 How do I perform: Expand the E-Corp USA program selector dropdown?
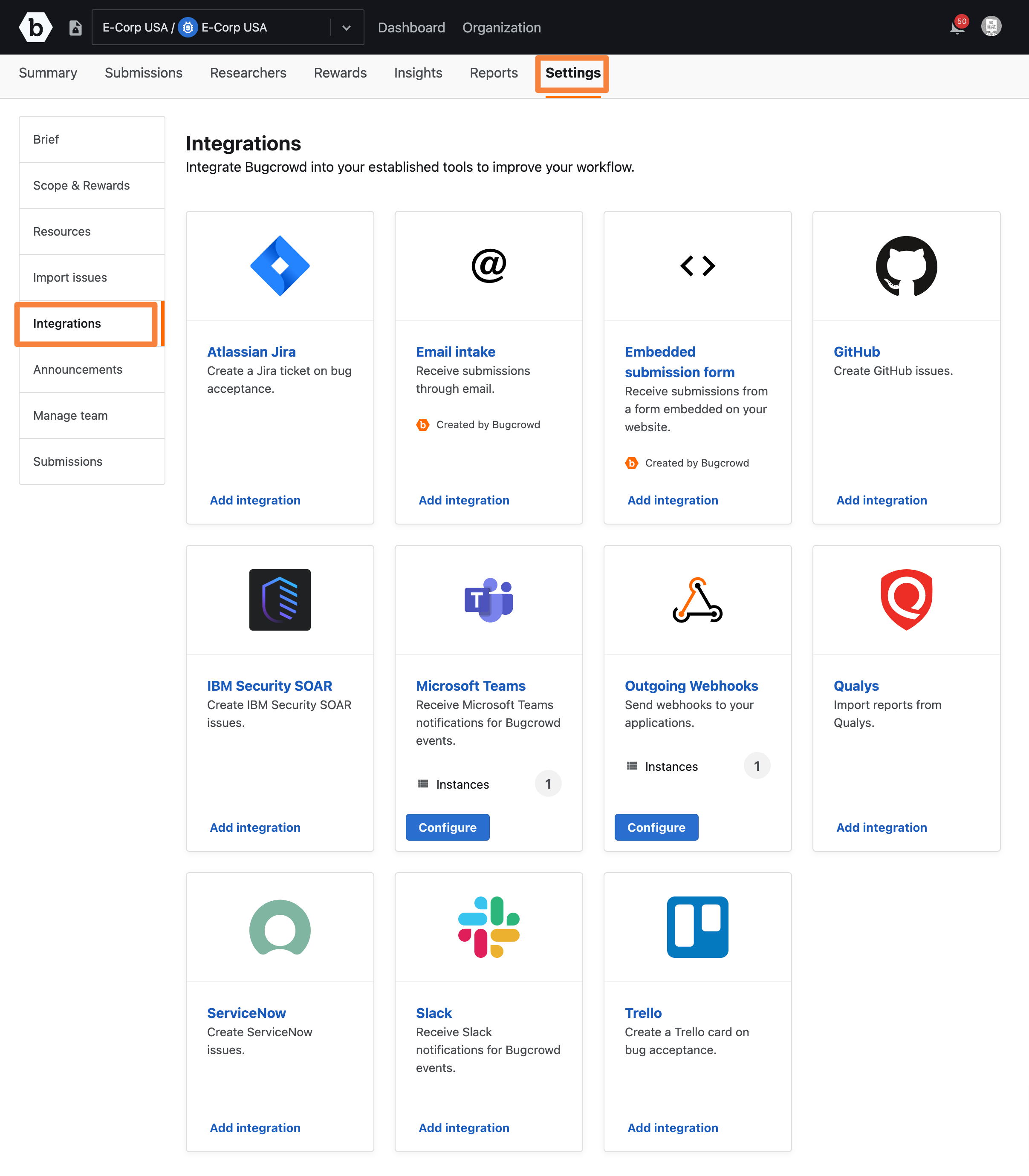(x=346, y=28)
